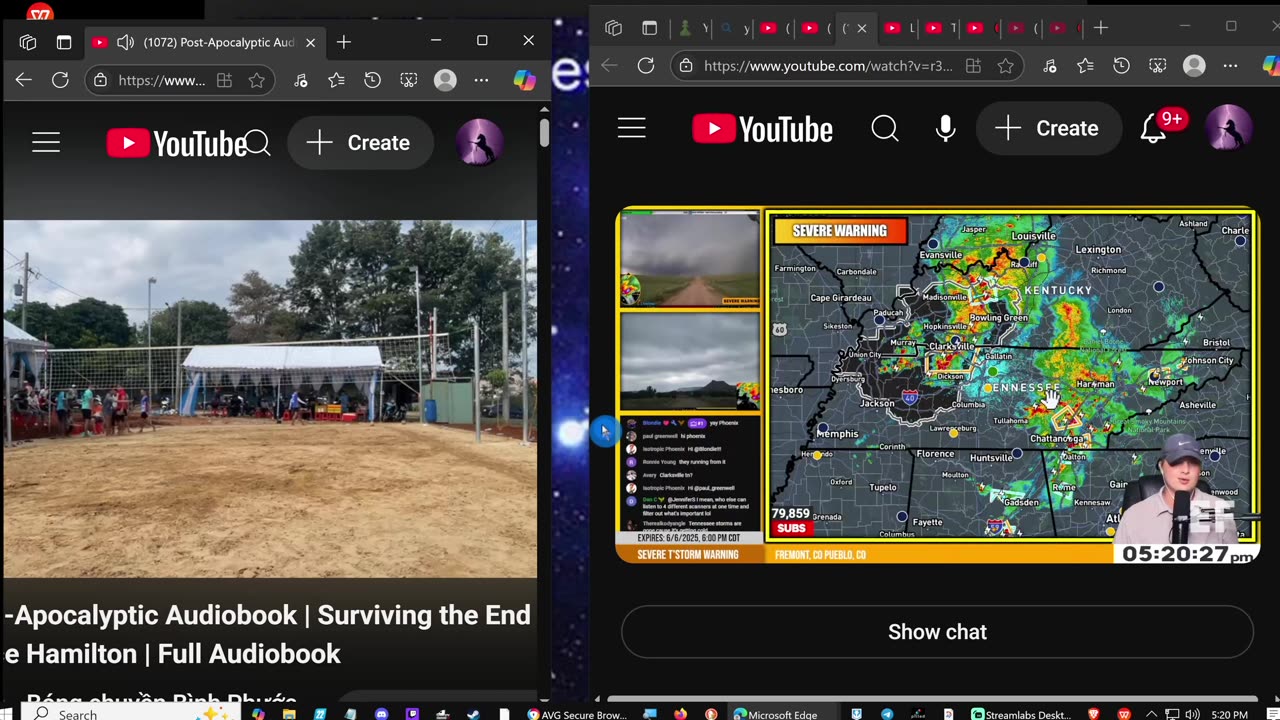
Task: Open Screenshot tool in right Edge window
Action: (1157, 66)
